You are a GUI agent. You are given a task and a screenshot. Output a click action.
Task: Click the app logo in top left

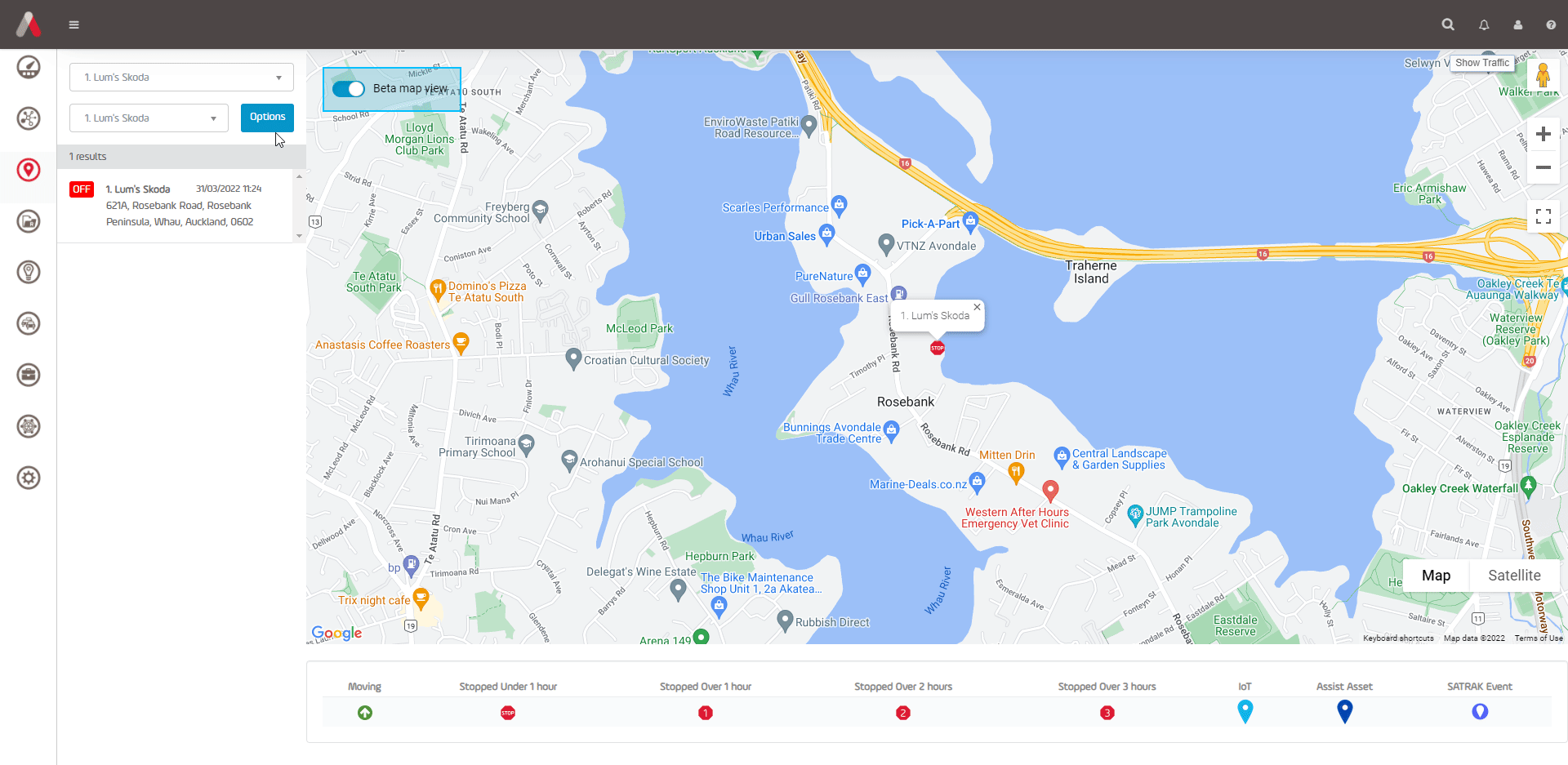[x=29, y=24]
